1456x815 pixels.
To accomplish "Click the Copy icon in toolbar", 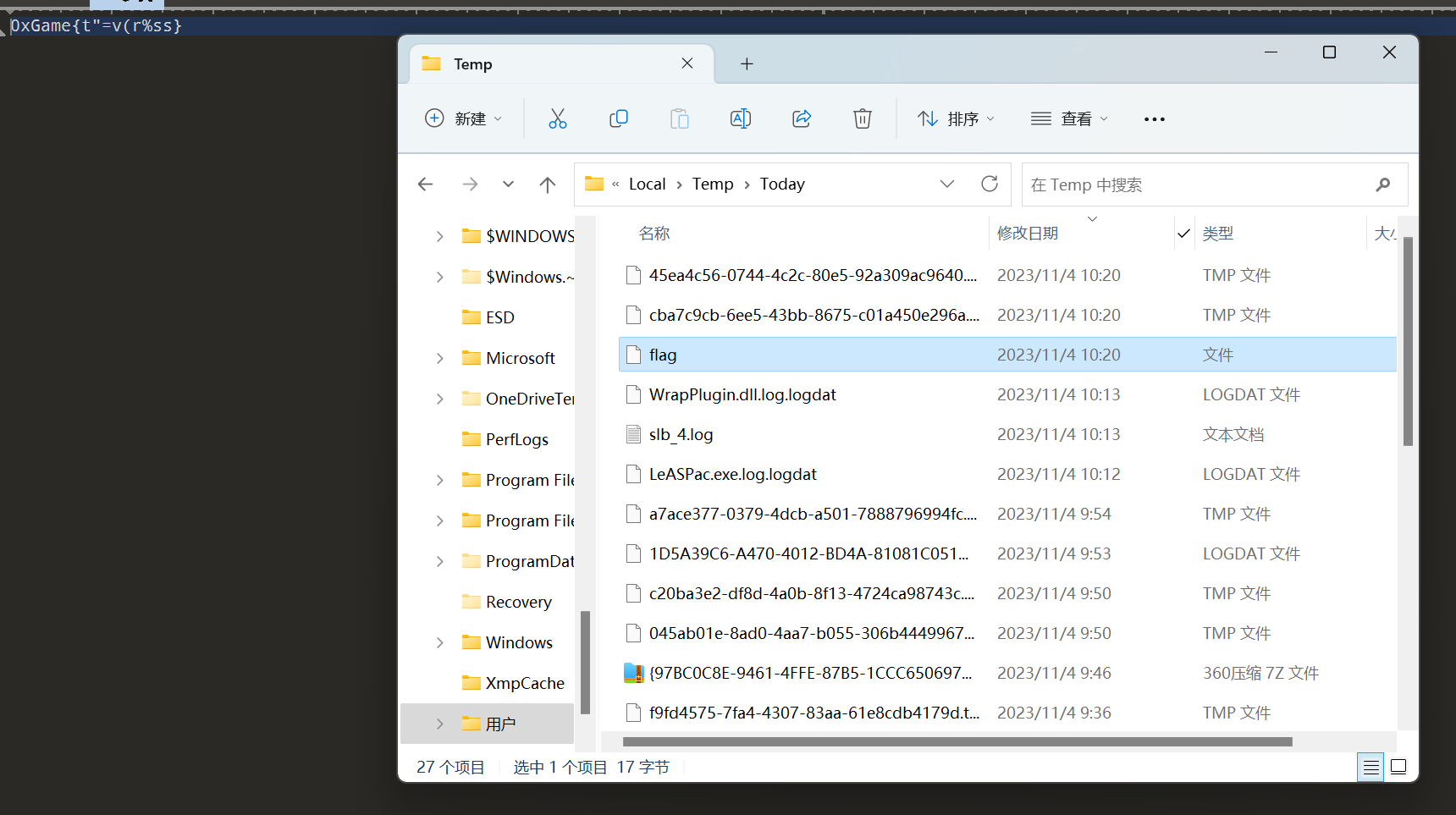I will click(x=619, y=118).
